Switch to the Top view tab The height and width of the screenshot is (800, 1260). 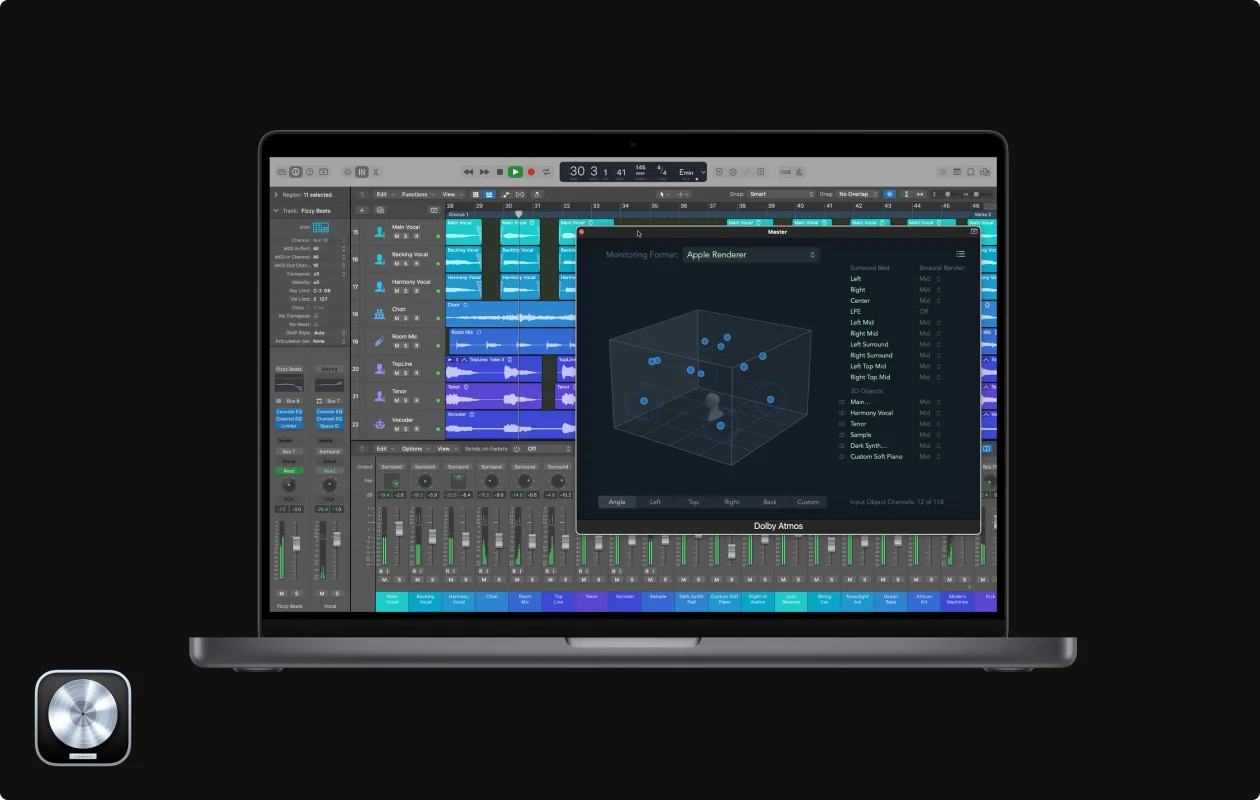[693, 502]
